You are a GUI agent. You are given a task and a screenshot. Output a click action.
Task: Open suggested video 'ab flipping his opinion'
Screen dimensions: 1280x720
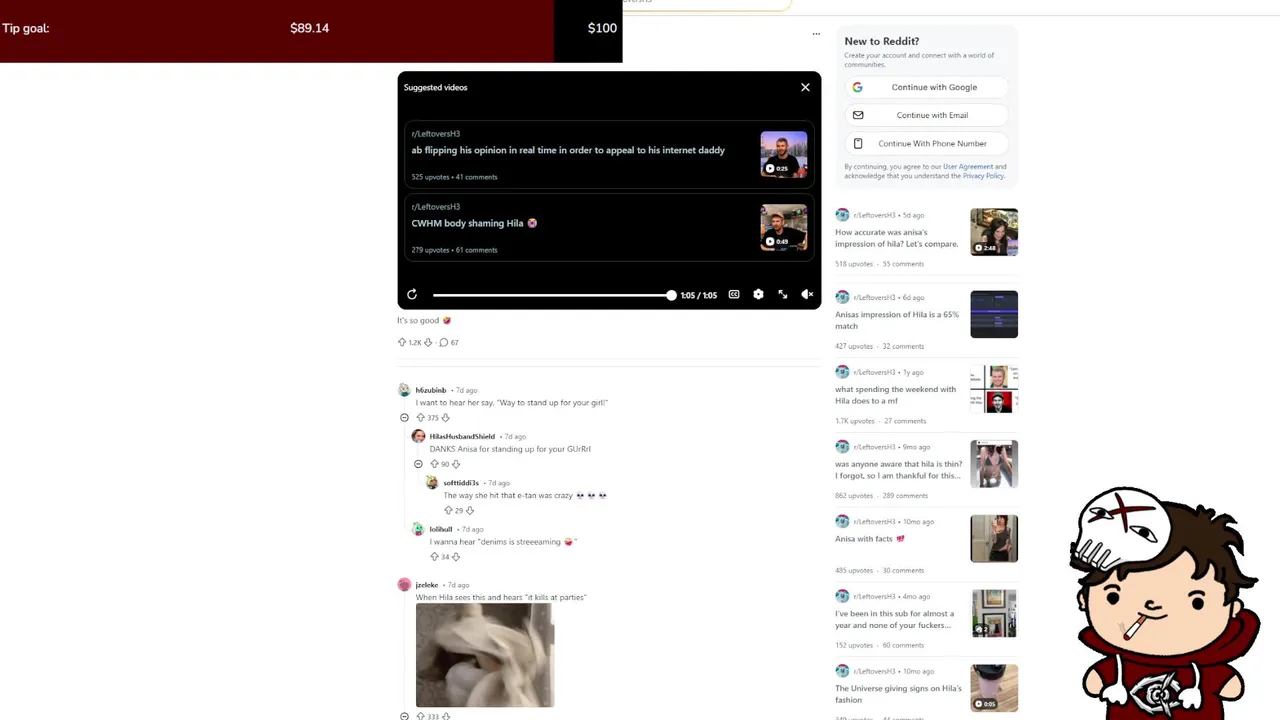(x=568, y=150)
